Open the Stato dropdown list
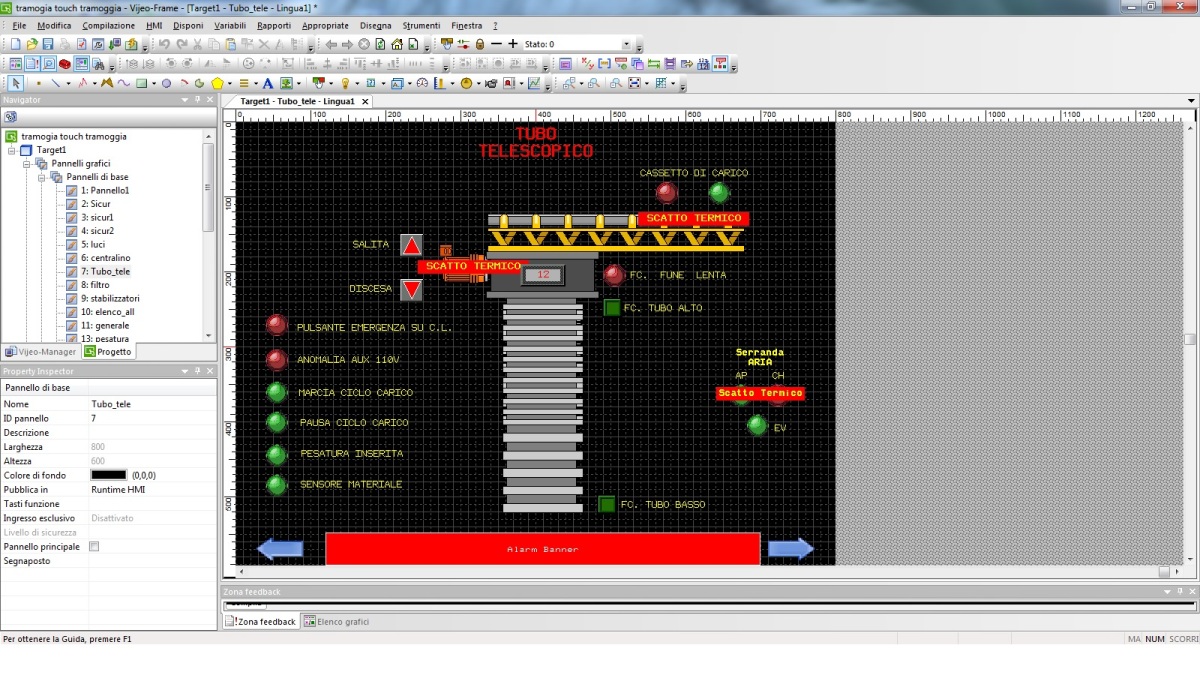 pyautogui.click(x=626, y=44)
